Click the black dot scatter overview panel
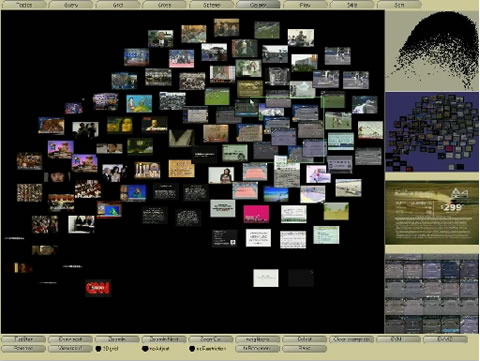The height and width of the screenshot is (361, 480). click(x=432, y=51)
